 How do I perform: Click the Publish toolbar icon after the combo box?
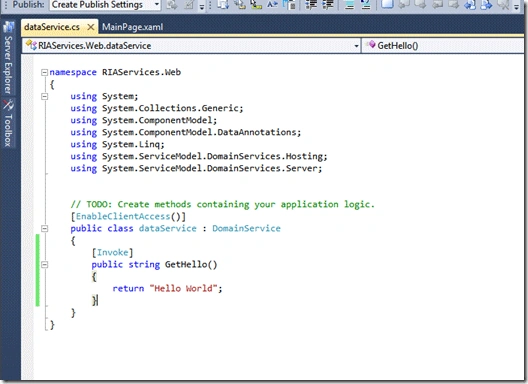(172, 5)
